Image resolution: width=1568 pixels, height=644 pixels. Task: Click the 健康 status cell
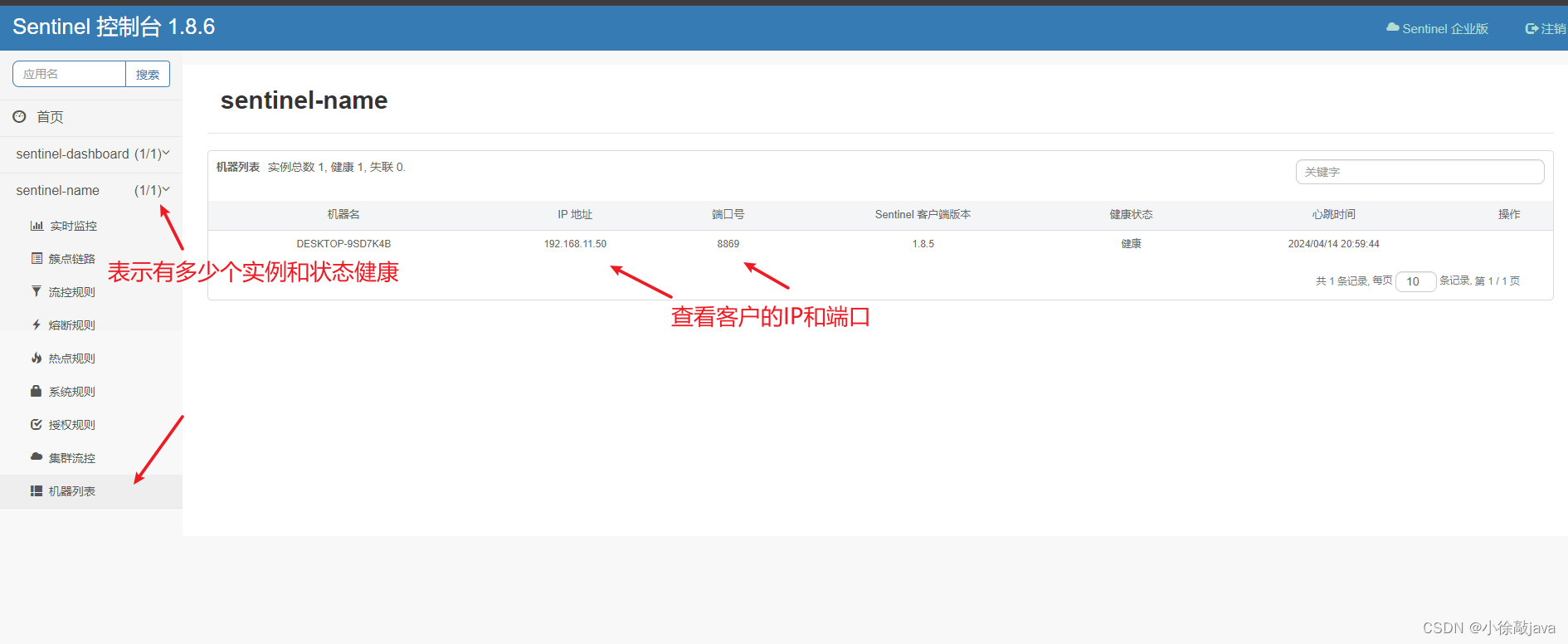coord(1131,244)
